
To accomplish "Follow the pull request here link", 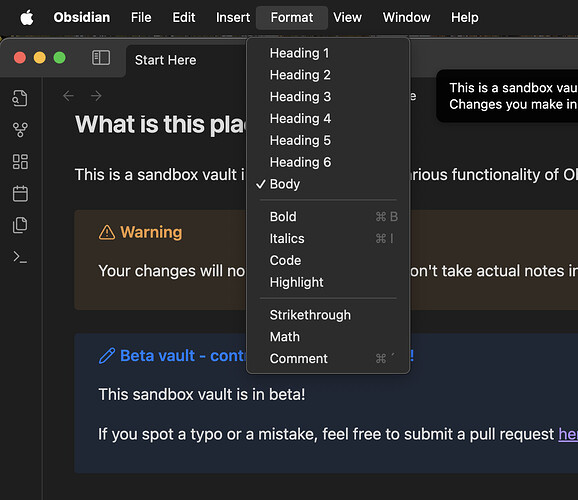I will (568, 434).
